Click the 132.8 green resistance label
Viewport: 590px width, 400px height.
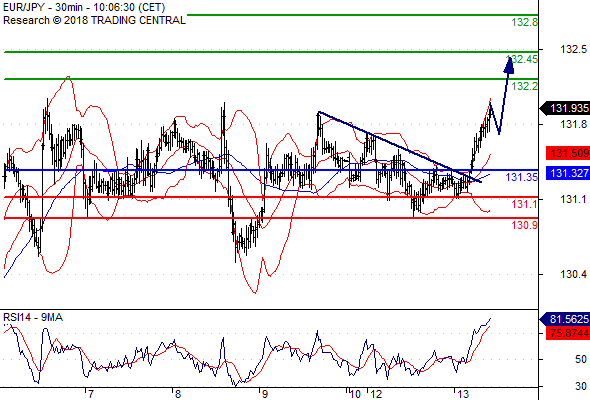[x=525, y=22]
